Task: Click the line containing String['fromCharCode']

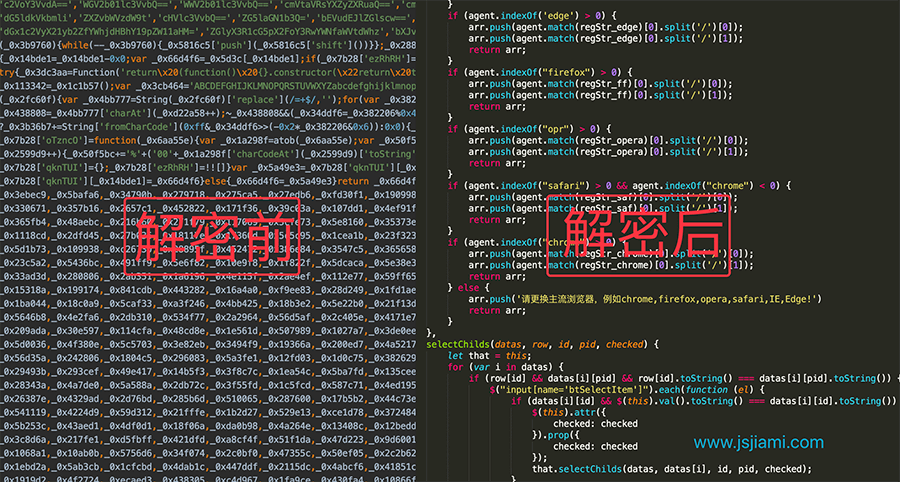Action: (x=208, y=127)
